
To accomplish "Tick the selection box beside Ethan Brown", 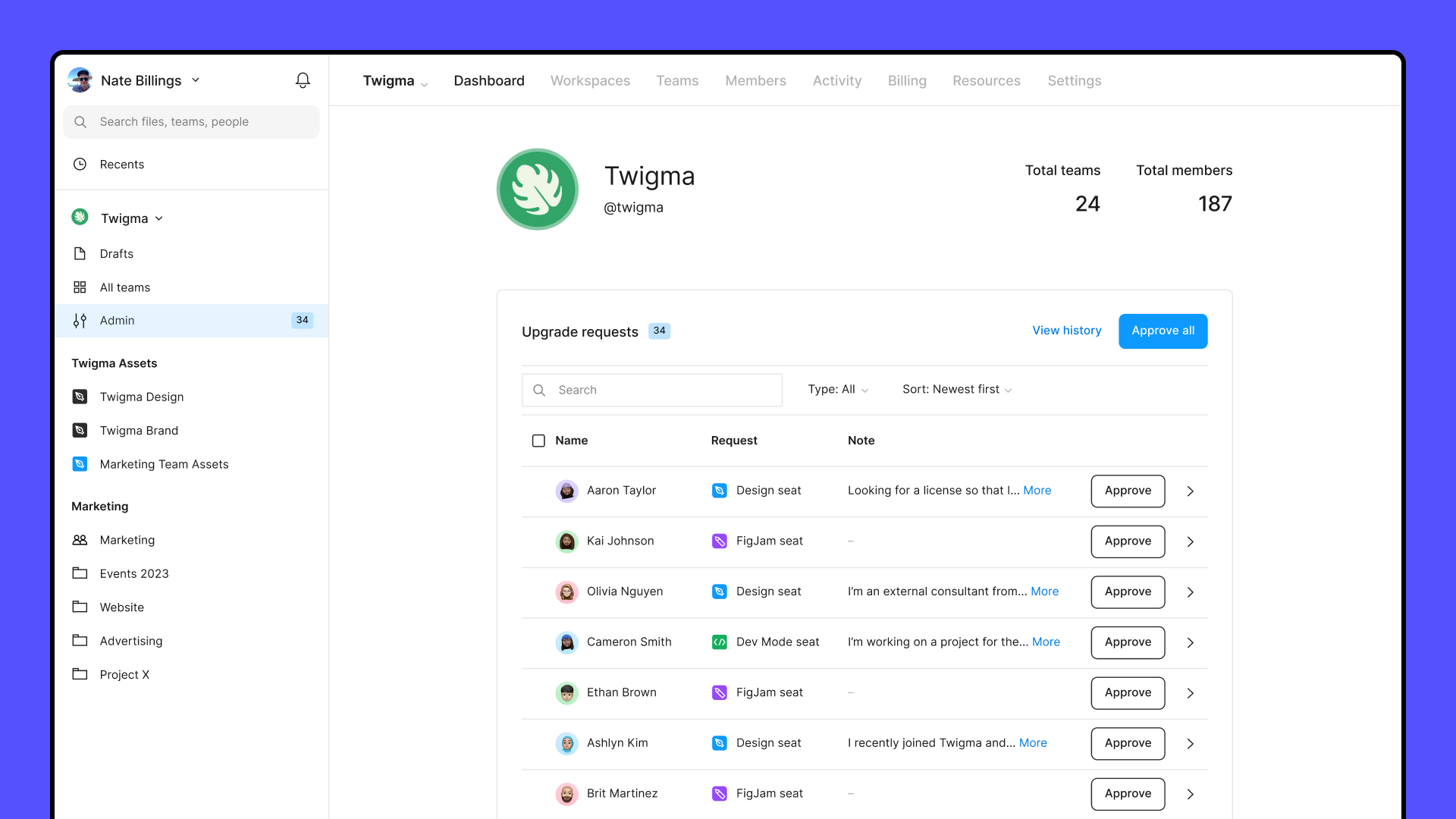I will click(x=538, y=692).
